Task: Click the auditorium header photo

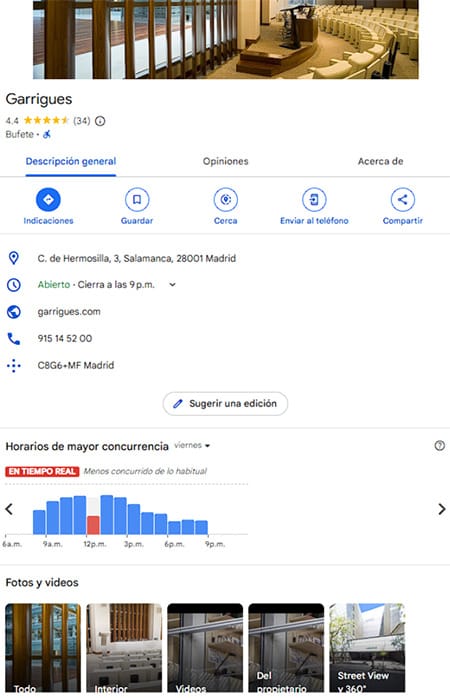Action: point(226,39)
